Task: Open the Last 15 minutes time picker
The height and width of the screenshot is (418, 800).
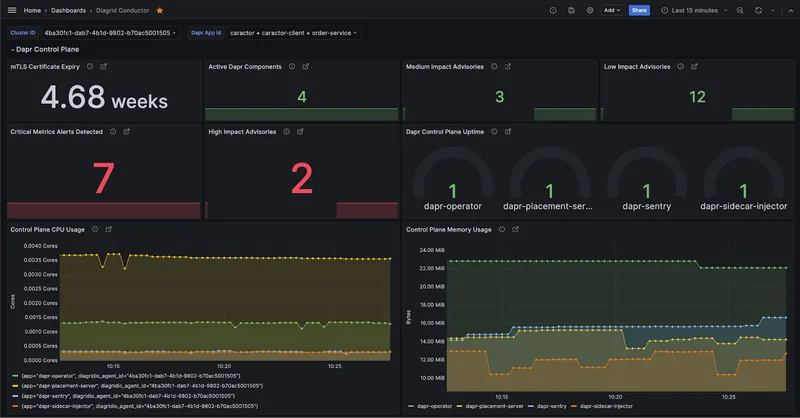Action: (x=695, y=10)
